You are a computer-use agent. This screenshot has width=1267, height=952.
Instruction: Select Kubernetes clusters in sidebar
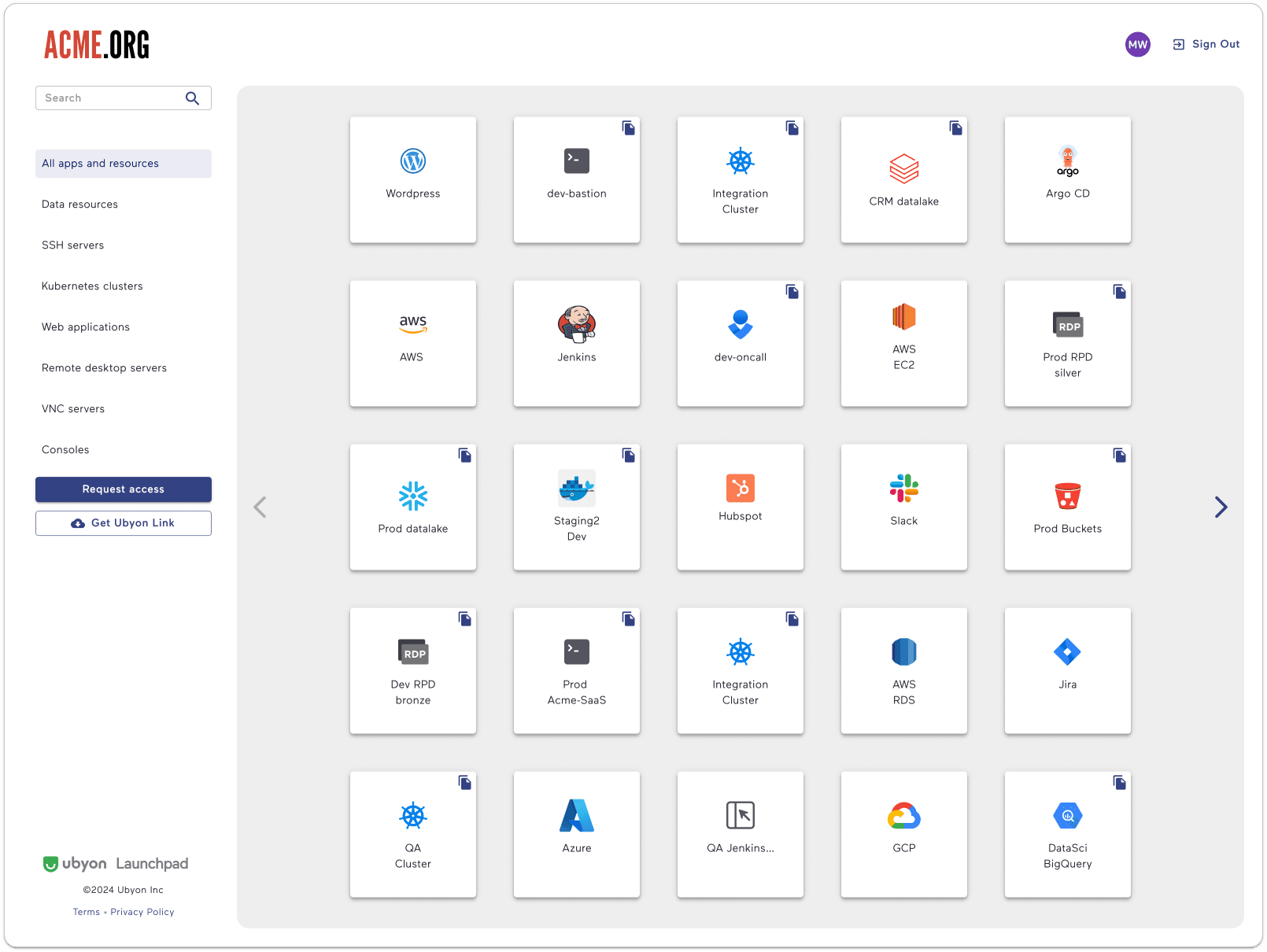point(124,286)
